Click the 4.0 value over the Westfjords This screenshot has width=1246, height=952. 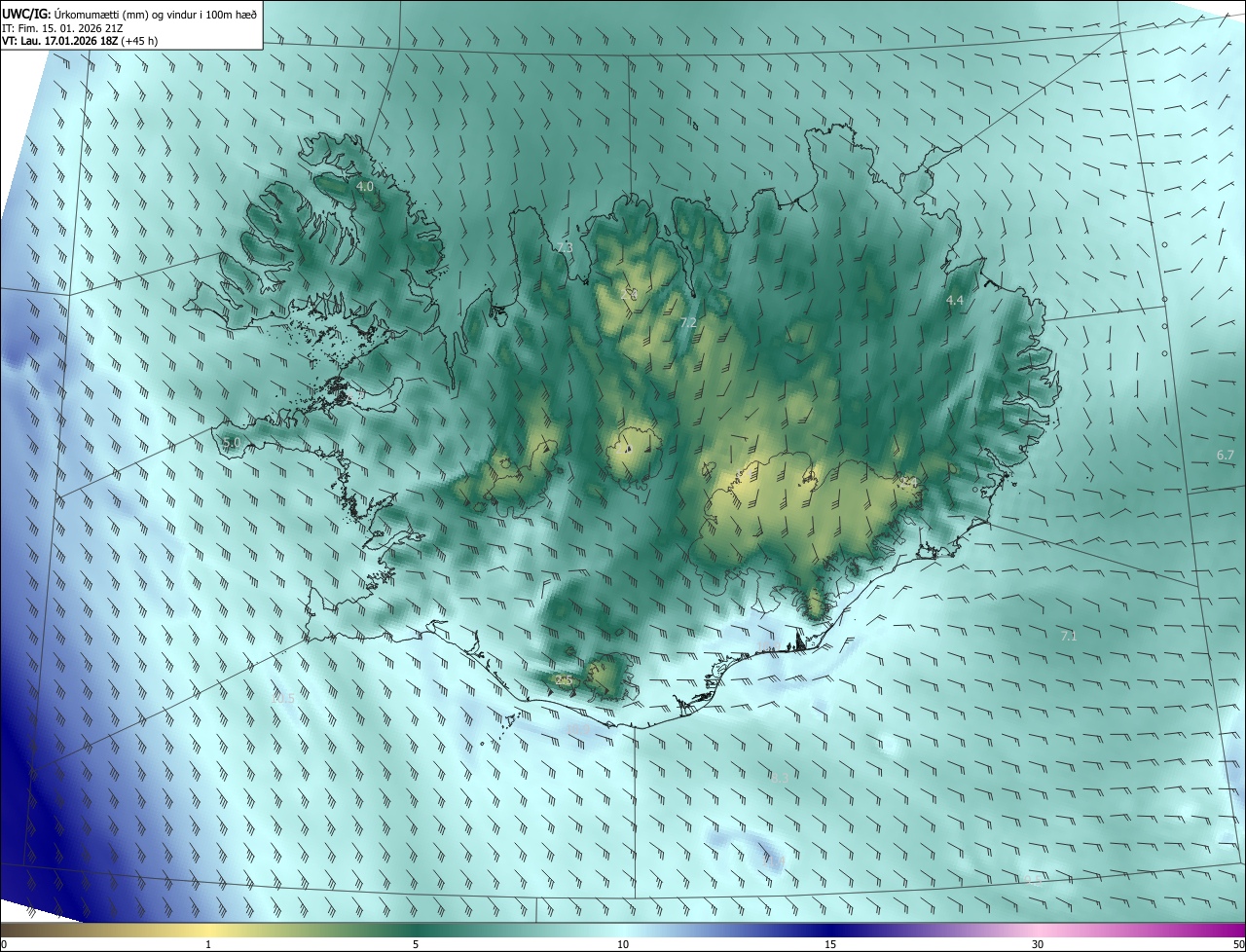pos(365,186)
